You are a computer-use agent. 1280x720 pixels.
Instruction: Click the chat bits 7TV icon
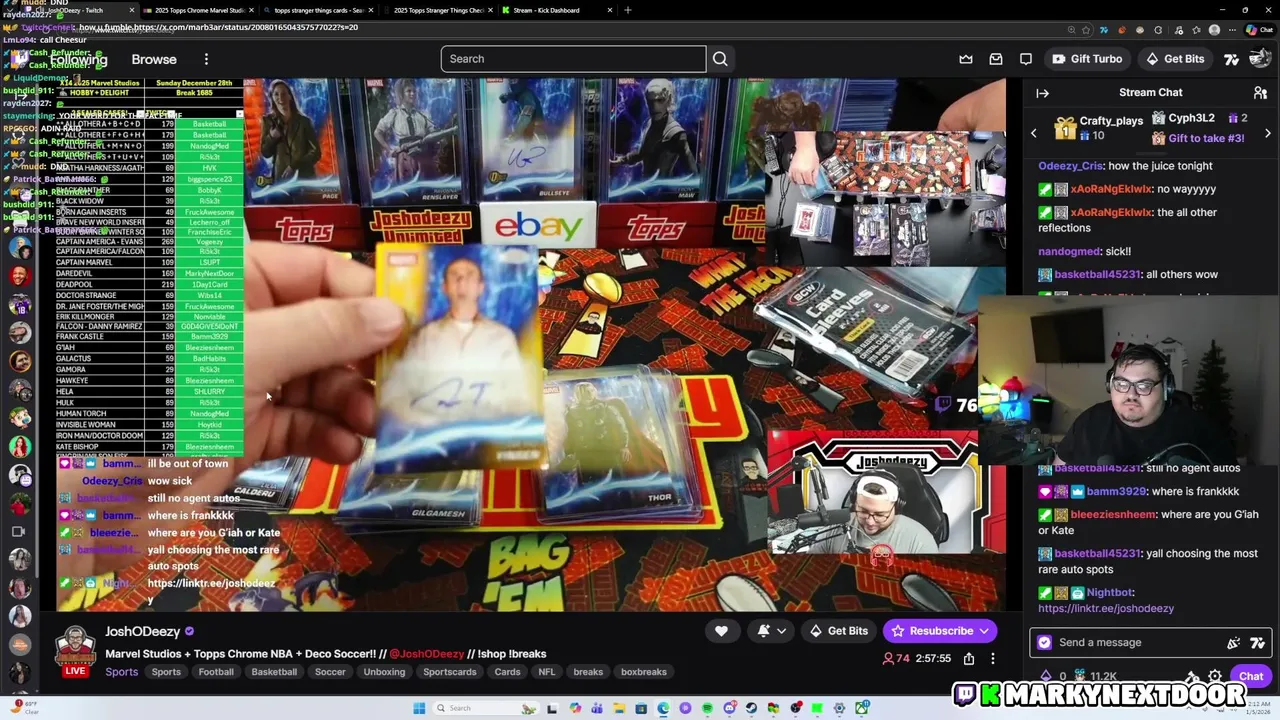click(x=1258, y=643)
